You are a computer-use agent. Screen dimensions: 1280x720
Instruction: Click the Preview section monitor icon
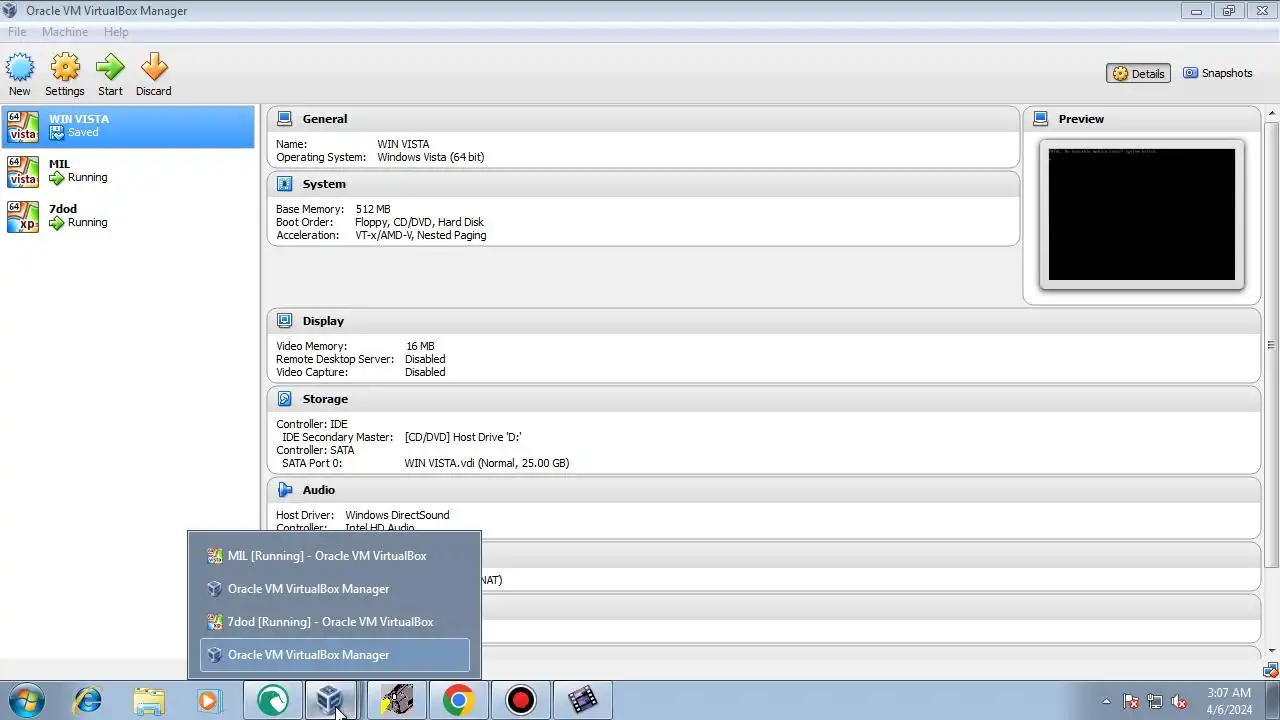(1040, 119)
